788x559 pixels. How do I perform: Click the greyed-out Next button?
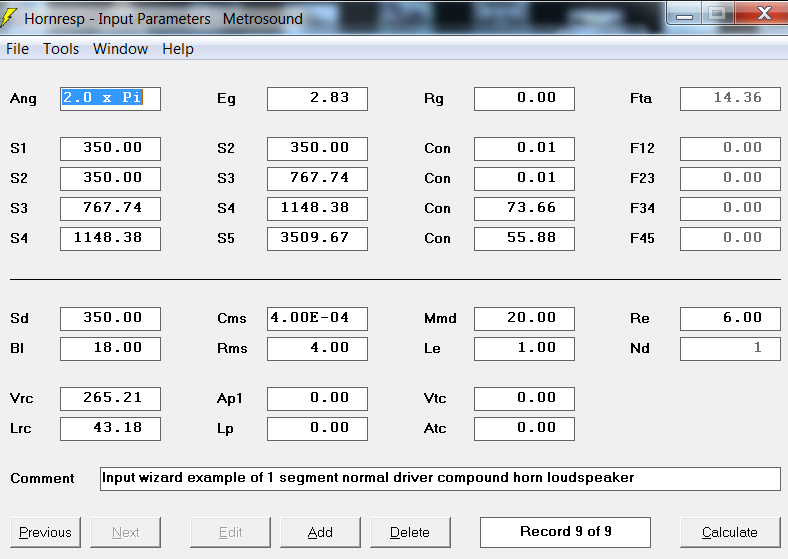click(x=126, y=532)
